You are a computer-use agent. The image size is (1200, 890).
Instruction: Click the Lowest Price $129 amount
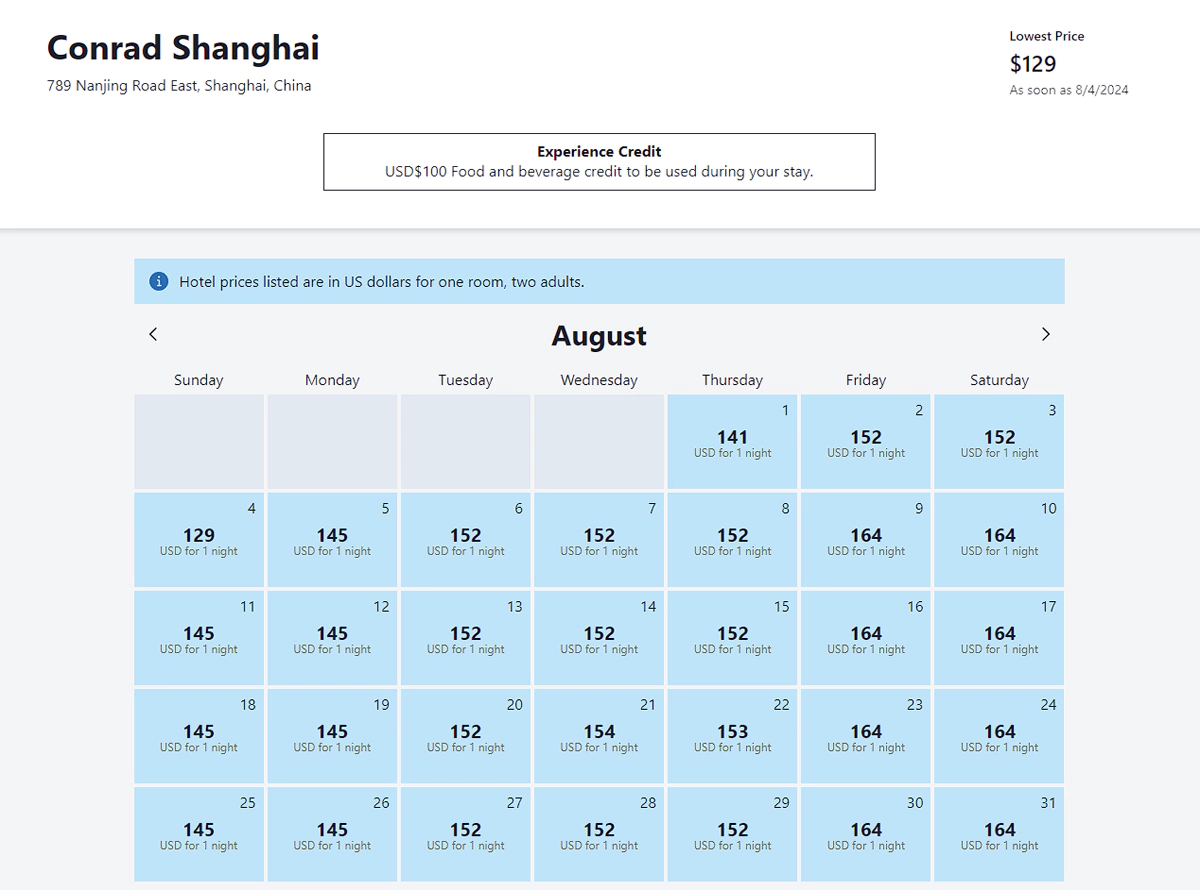[x=1033, y=64]
